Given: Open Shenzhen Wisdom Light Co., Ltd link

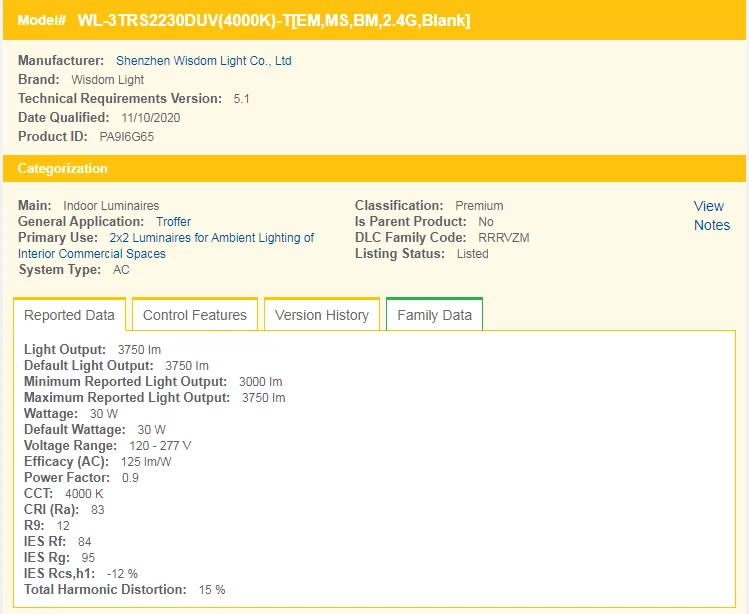Looking at the screenshot, I should coord(204,61).
